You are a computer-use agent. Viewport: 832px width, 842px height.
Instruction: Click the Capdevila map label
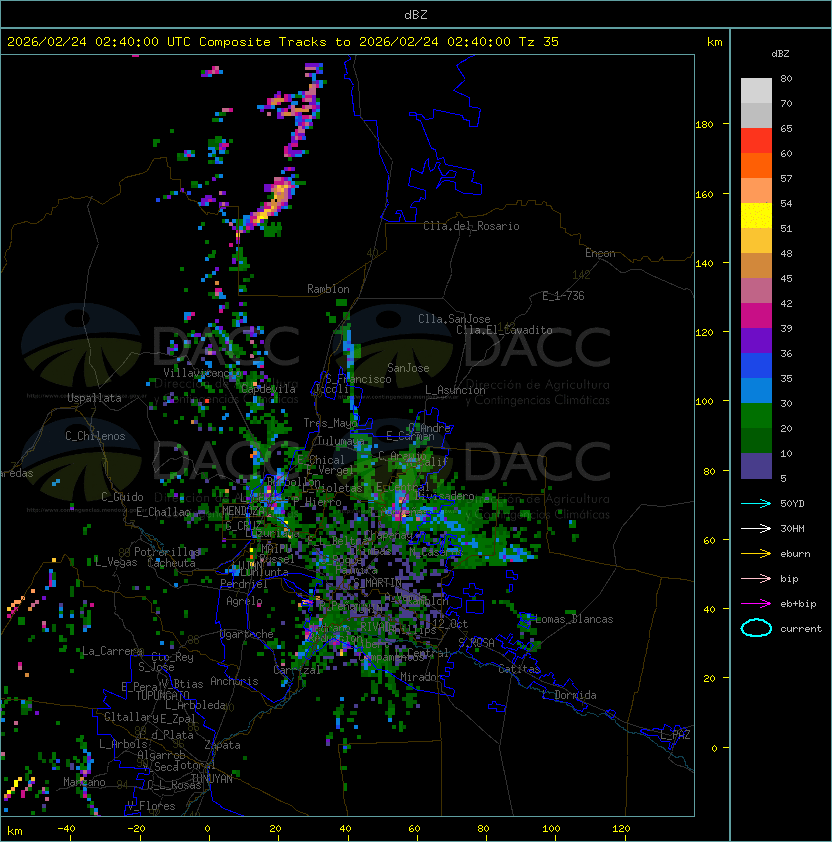click(268, 389)
